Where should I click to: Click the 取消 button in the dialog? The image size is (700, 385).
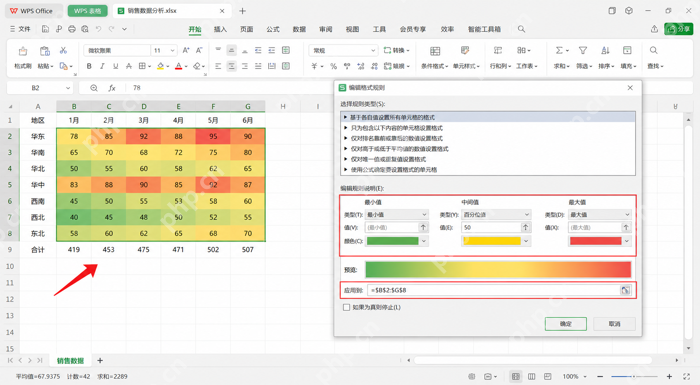[x=614, y=324]
